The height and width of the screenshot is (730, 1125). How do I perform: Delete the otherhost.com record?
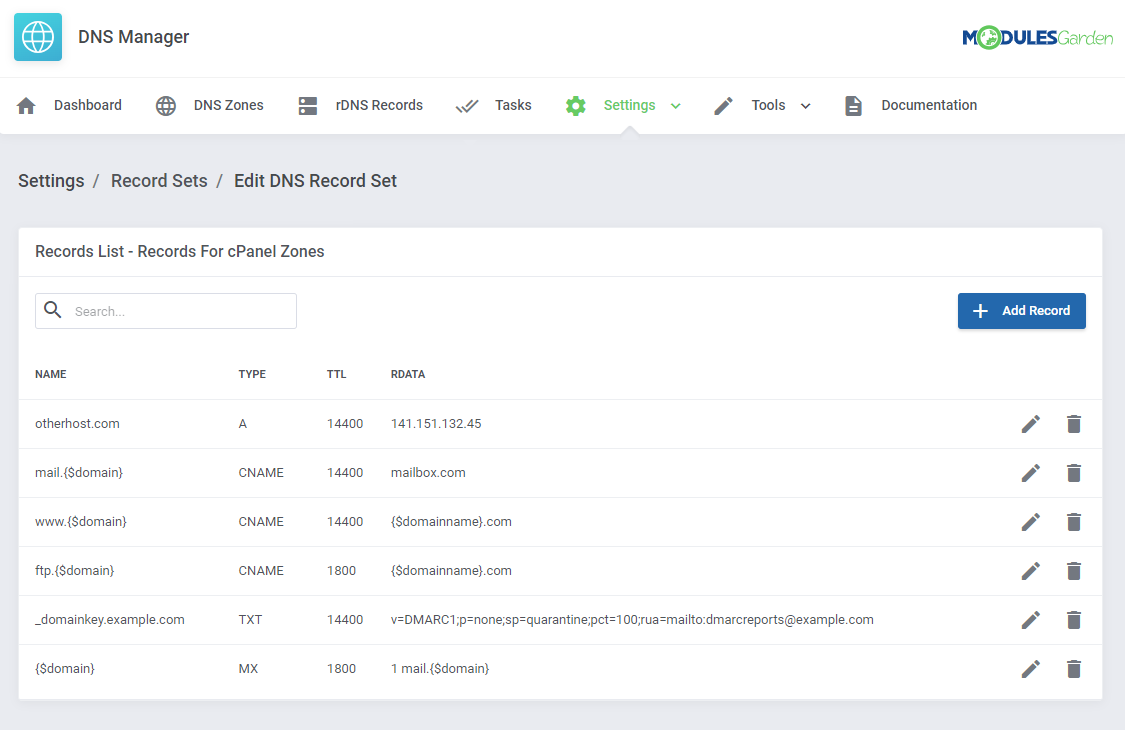point(1074,424)
